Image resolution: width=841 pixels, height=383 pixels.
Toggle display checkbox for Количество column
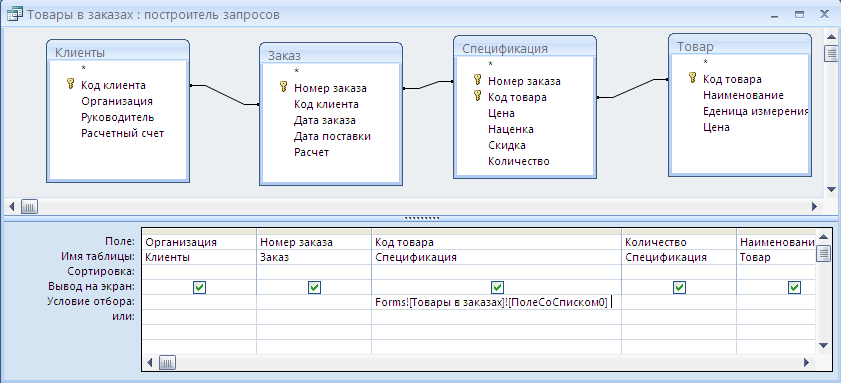click(x=679, y=288)
